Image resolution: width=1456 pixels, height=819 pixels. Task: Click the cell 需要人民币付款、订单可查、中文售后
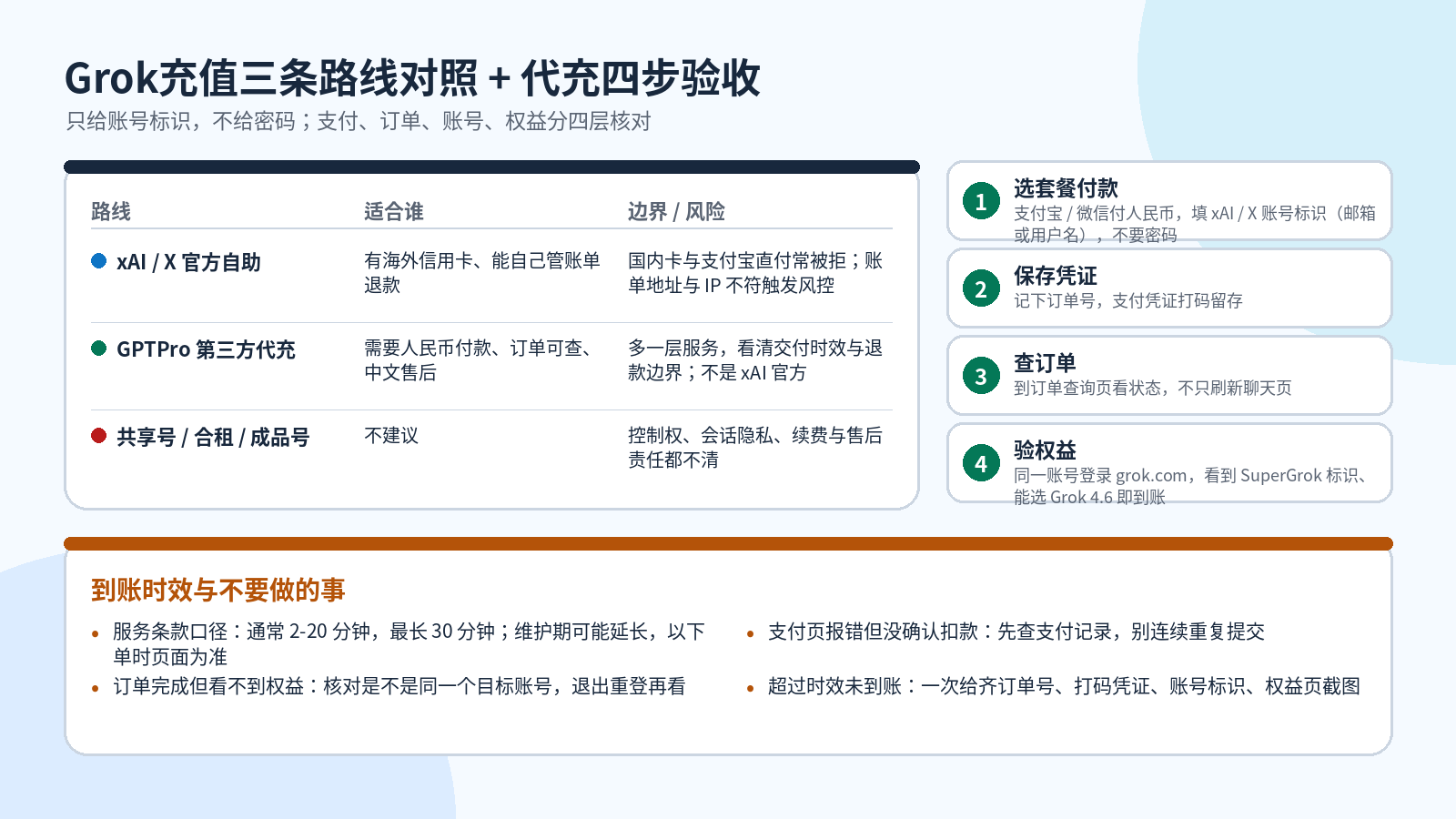pos(478,360)
